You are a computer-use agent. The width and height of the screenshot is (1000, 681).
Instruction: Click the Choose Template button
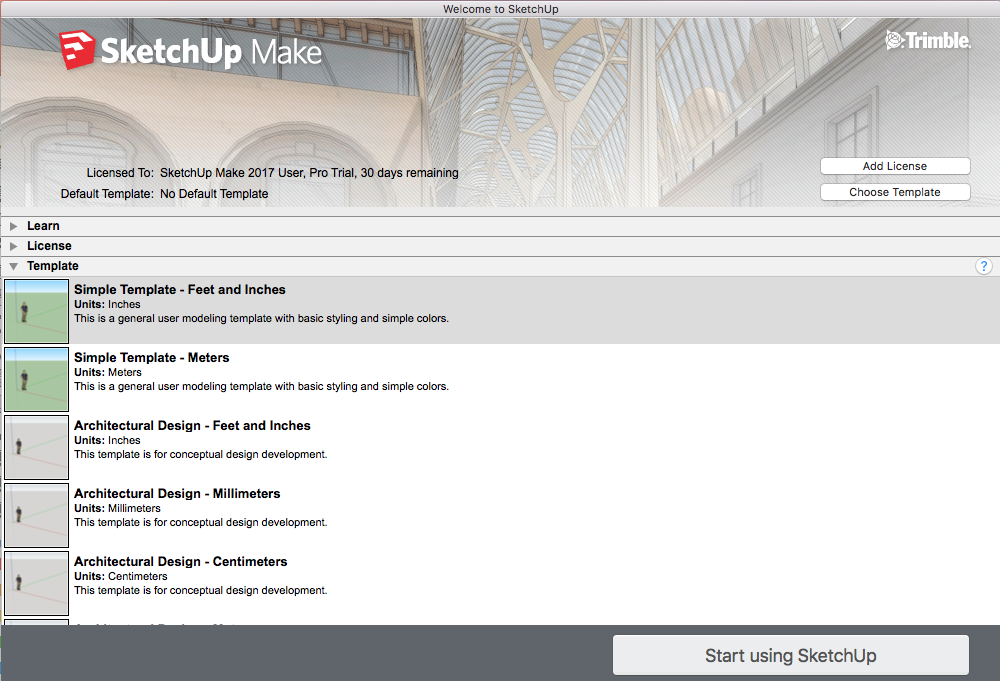pyautogui.click(x=894, y=191)
